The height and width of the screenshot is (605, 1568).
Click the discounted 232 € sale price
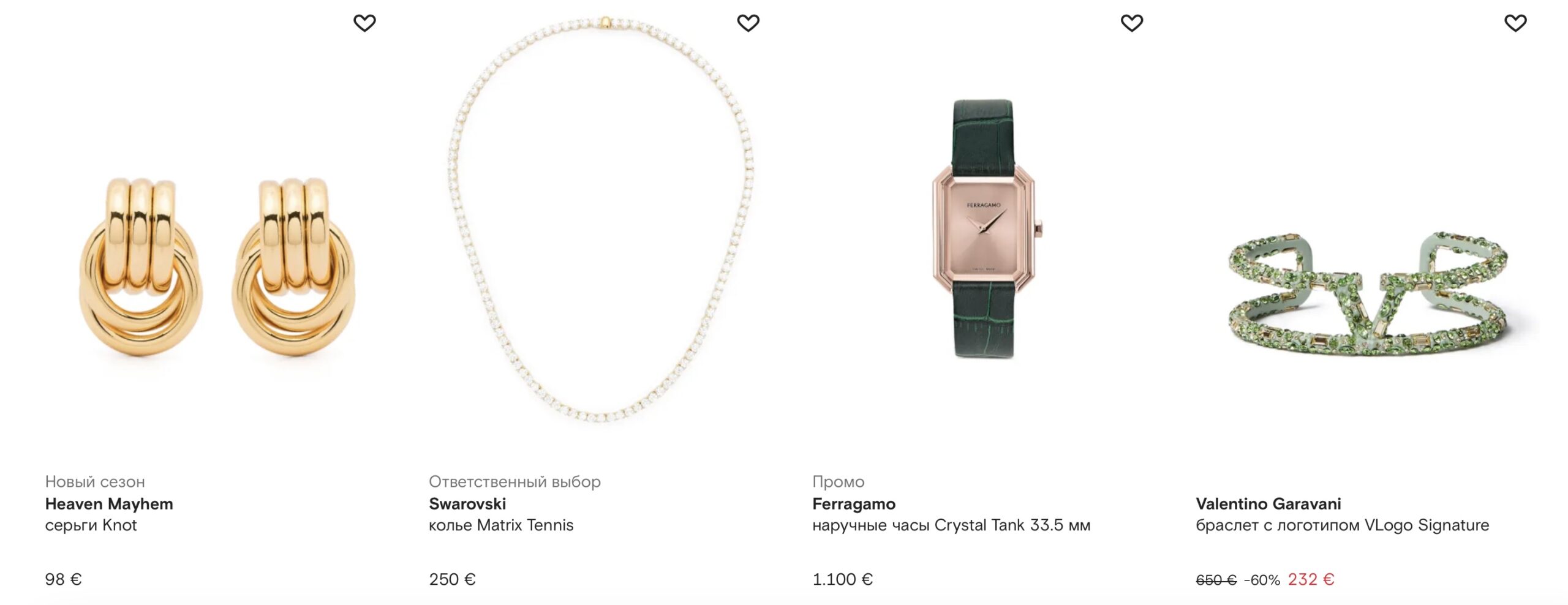pos(1311,579)
